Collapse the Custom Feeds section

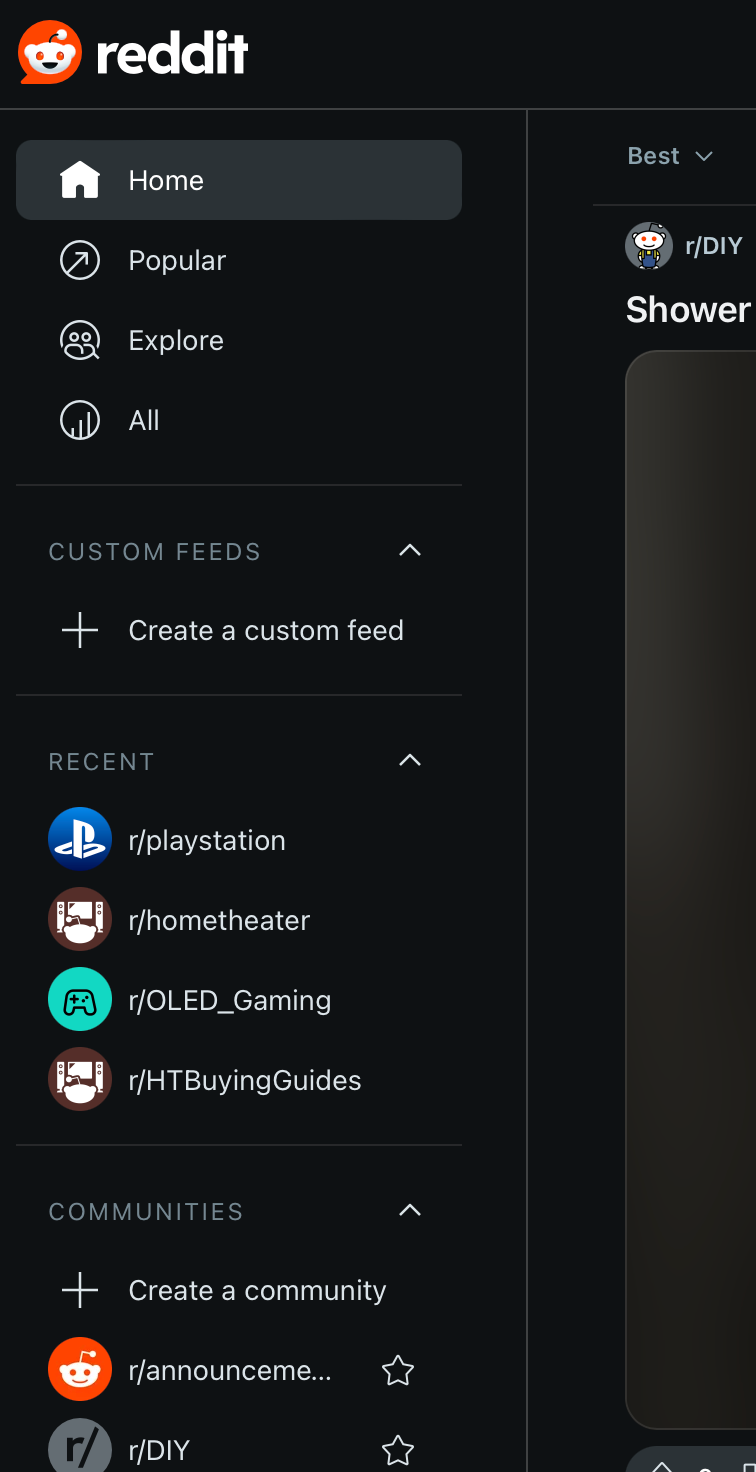tap(410, 551)
